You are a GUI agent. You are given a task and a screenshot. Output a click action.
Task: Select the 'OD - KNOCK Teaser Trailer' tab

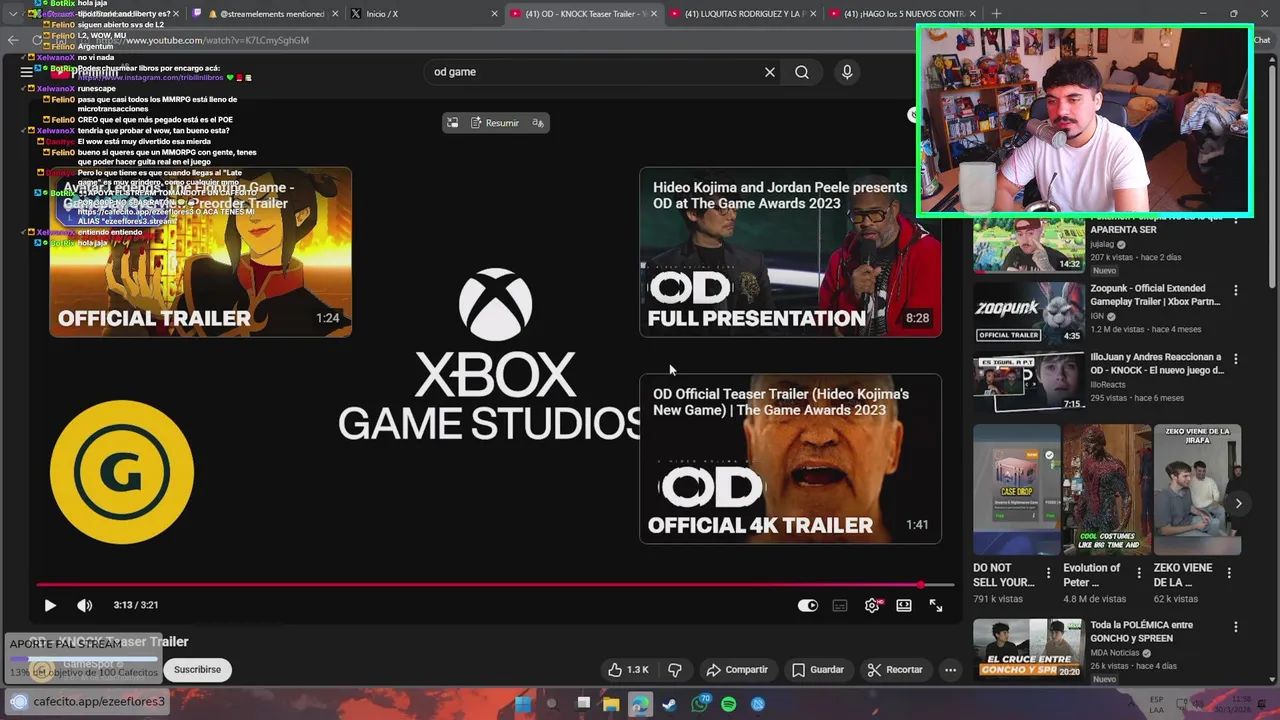pyautogui.click(x=583, y=14)
